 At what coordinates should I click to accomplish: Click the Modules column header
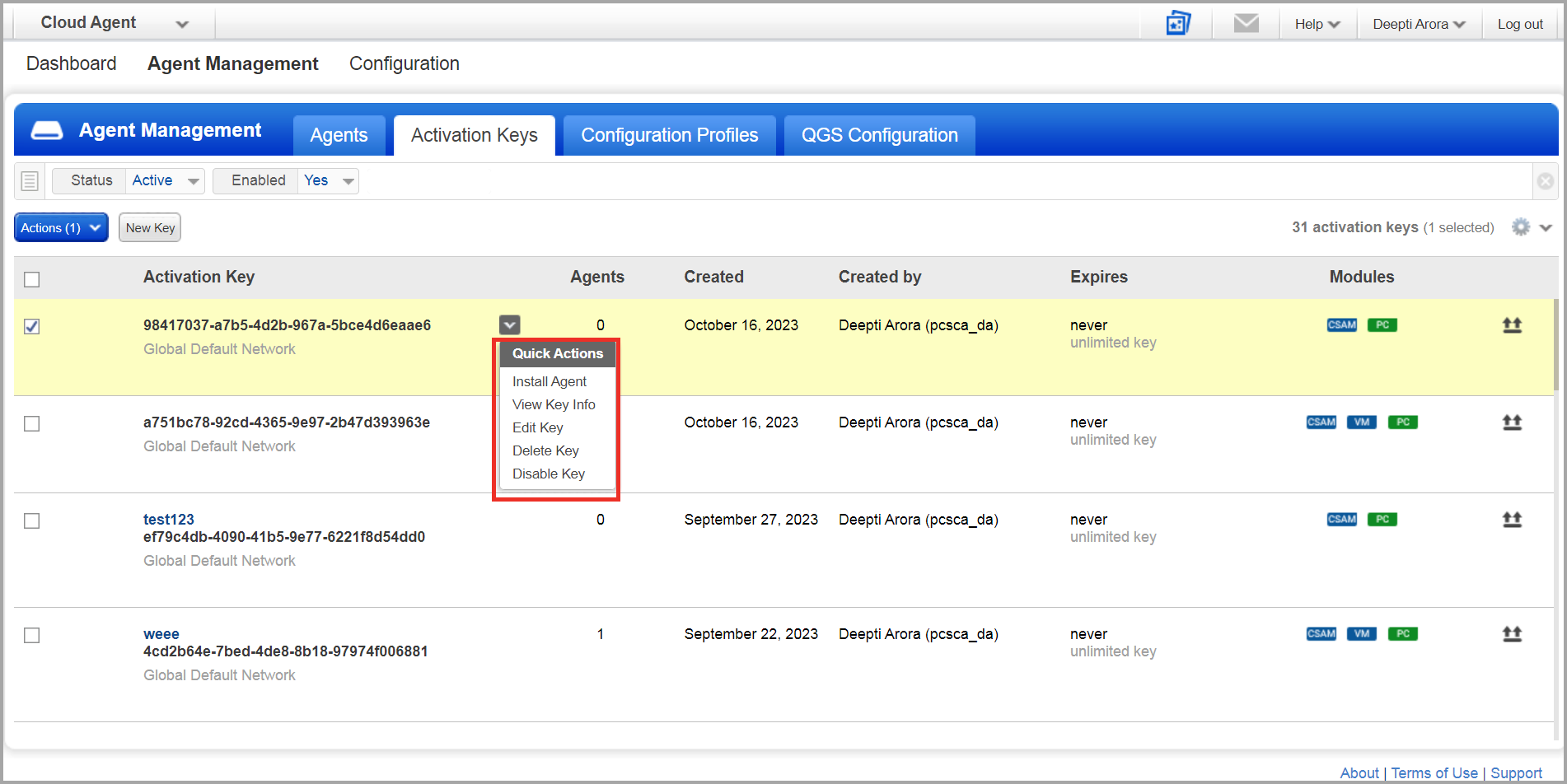pos(1362,277)
